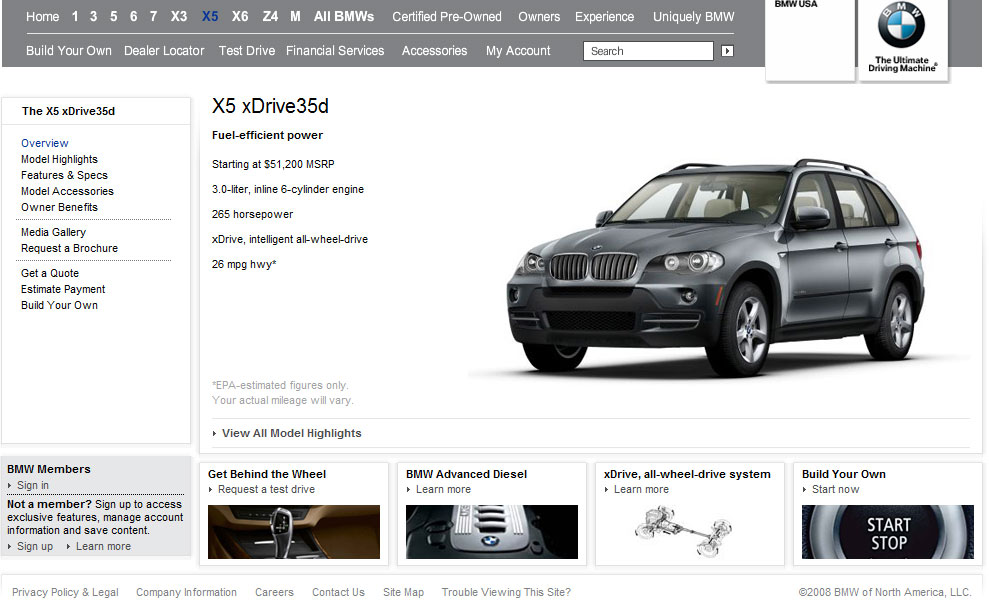Click Request a test drive link

pos(266,489)
